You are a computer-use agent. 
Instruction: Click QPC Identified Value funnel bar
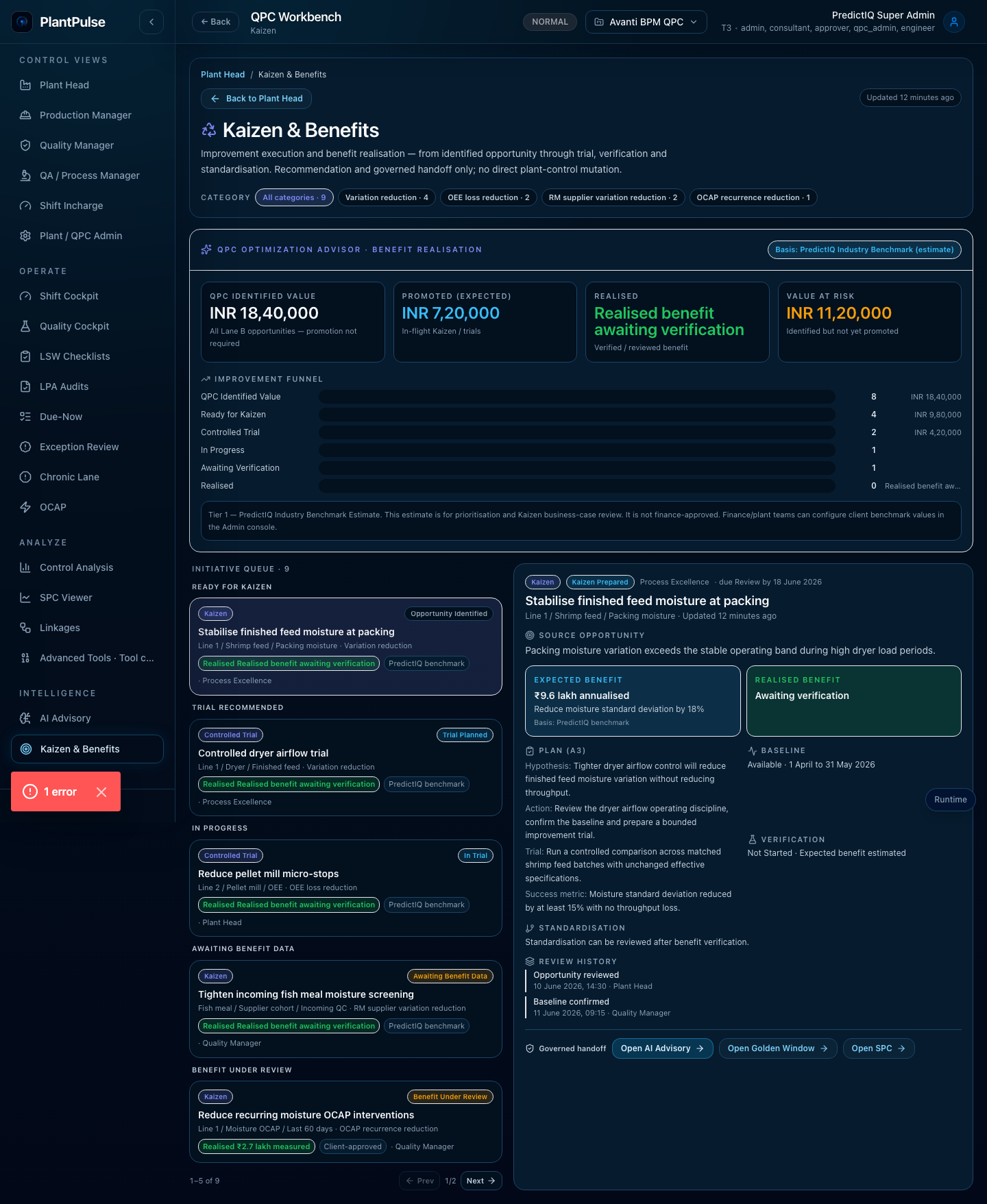pos(577,397)
